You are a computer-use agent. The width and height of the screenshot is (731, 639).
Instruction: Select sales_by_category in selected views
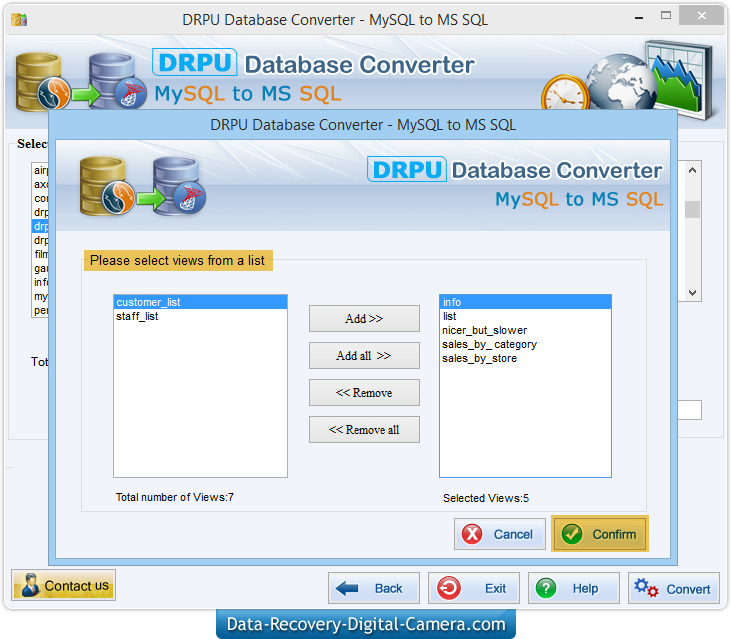tap(525, 344)
